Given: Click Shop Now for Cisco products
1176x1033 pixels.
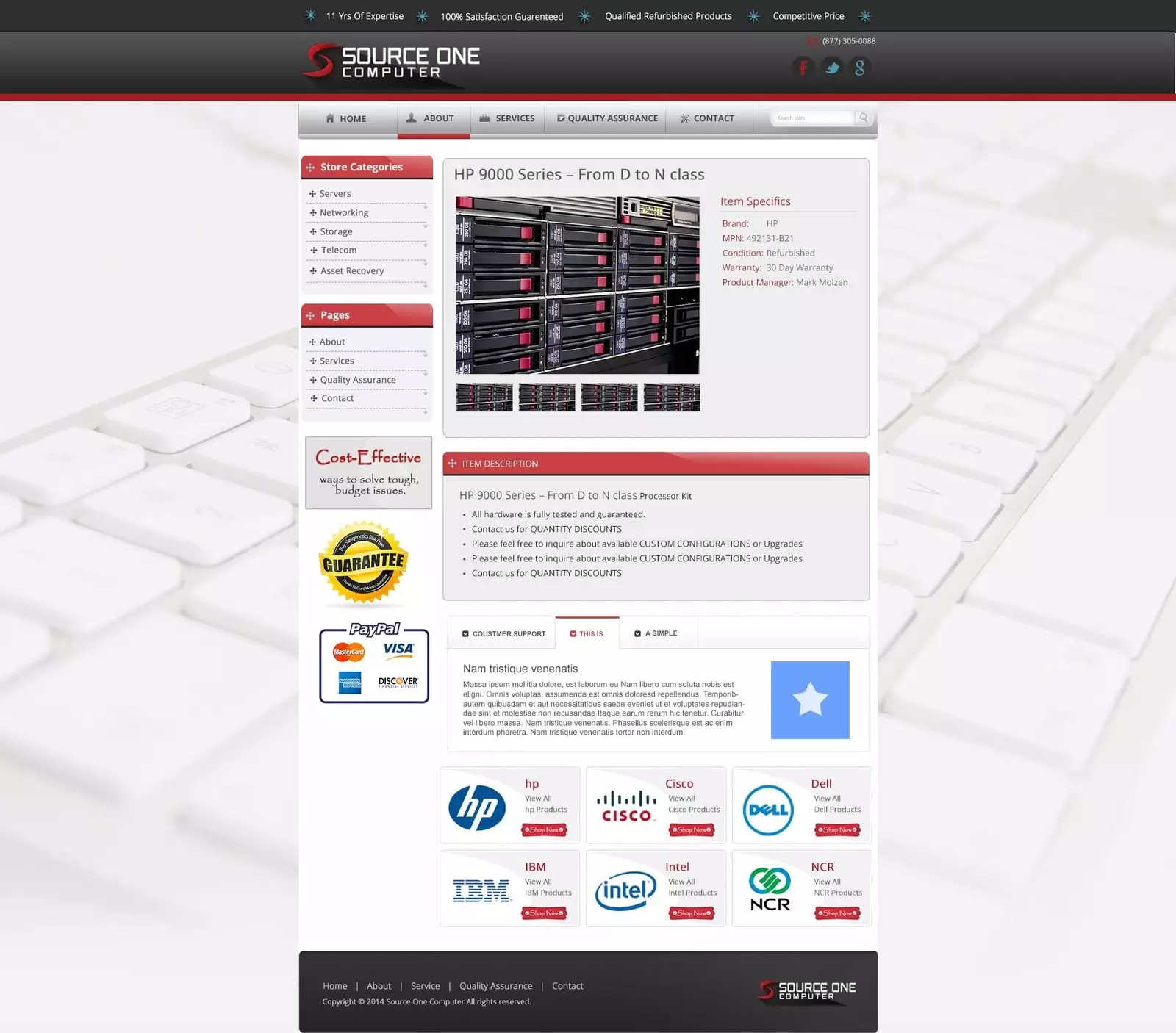Looking at the screenshot, I should point(692,830).
